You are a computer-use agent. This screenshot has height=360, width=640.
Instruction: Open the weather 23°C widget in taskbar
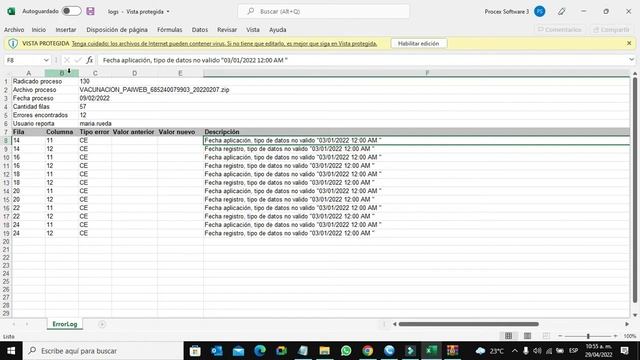click(490, 351)
